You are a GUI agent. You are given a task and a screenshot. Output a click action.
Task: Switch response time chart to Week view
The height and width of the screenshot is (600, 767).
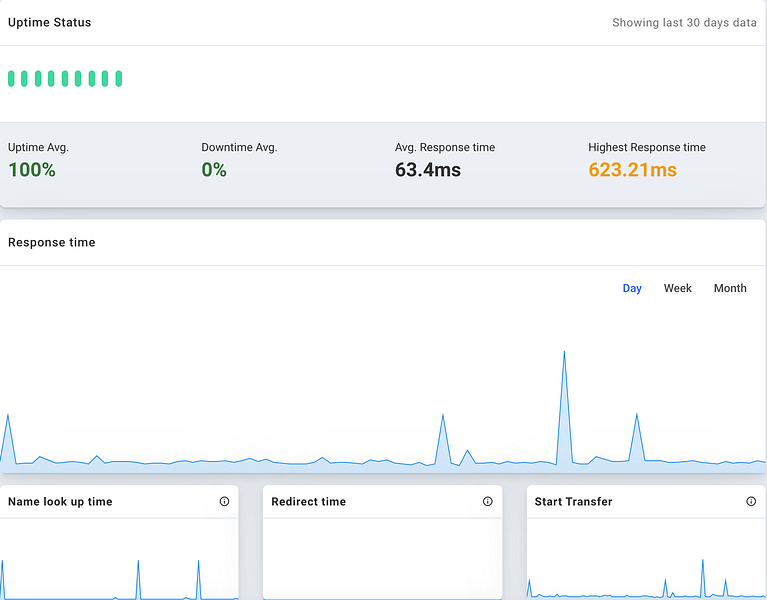[x=677, y=288]
